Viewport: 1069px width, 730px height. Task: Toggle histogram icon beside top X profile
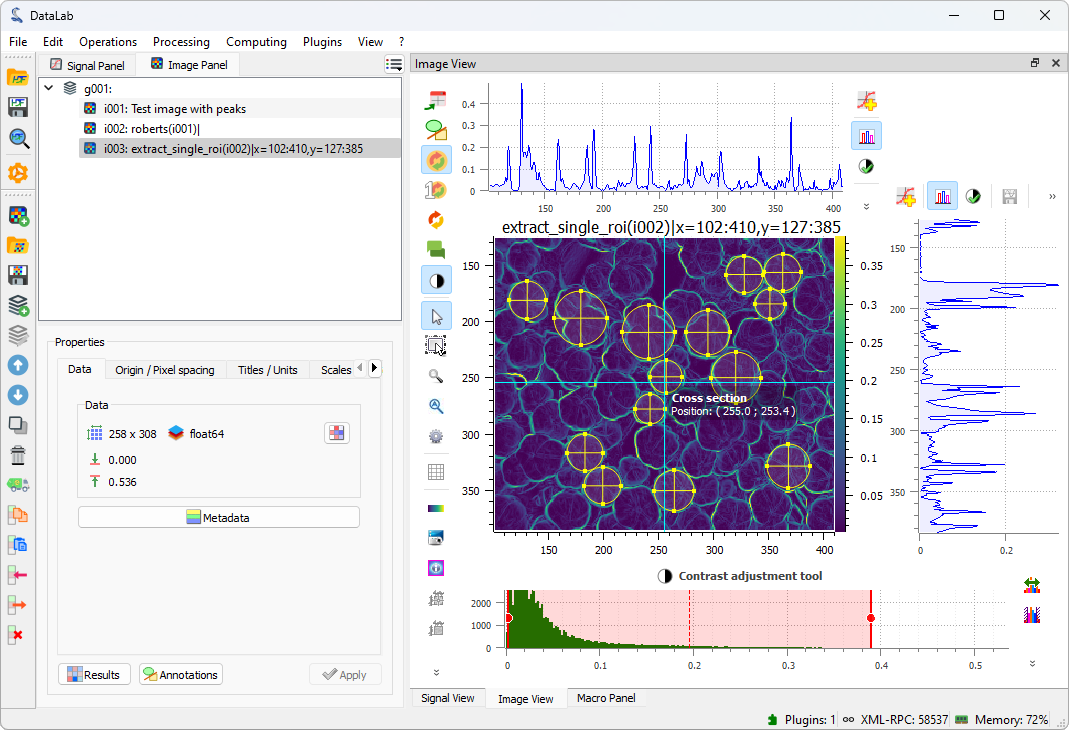[867, 136]
